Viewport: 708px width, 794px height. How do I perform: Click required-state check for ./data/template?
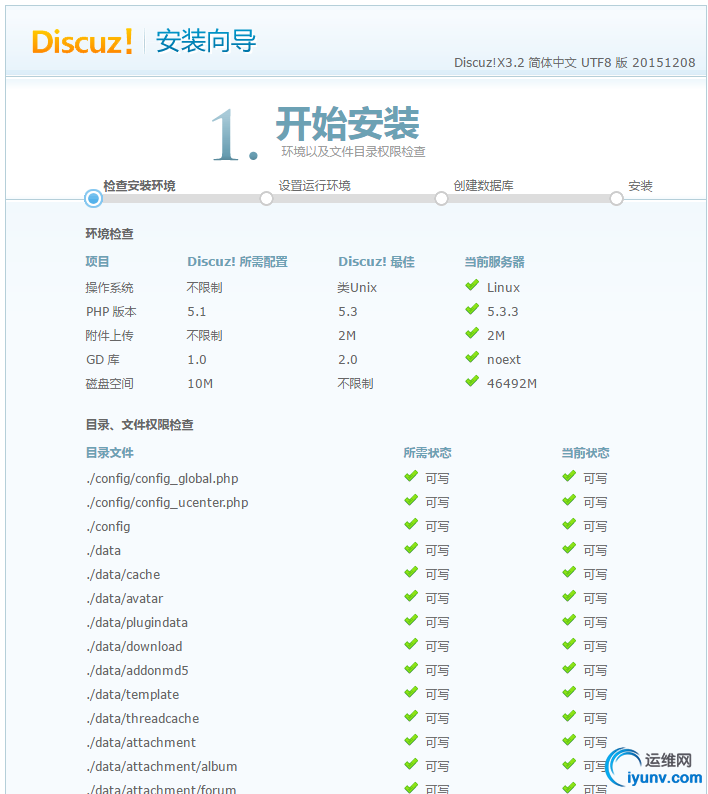(411, 692)
